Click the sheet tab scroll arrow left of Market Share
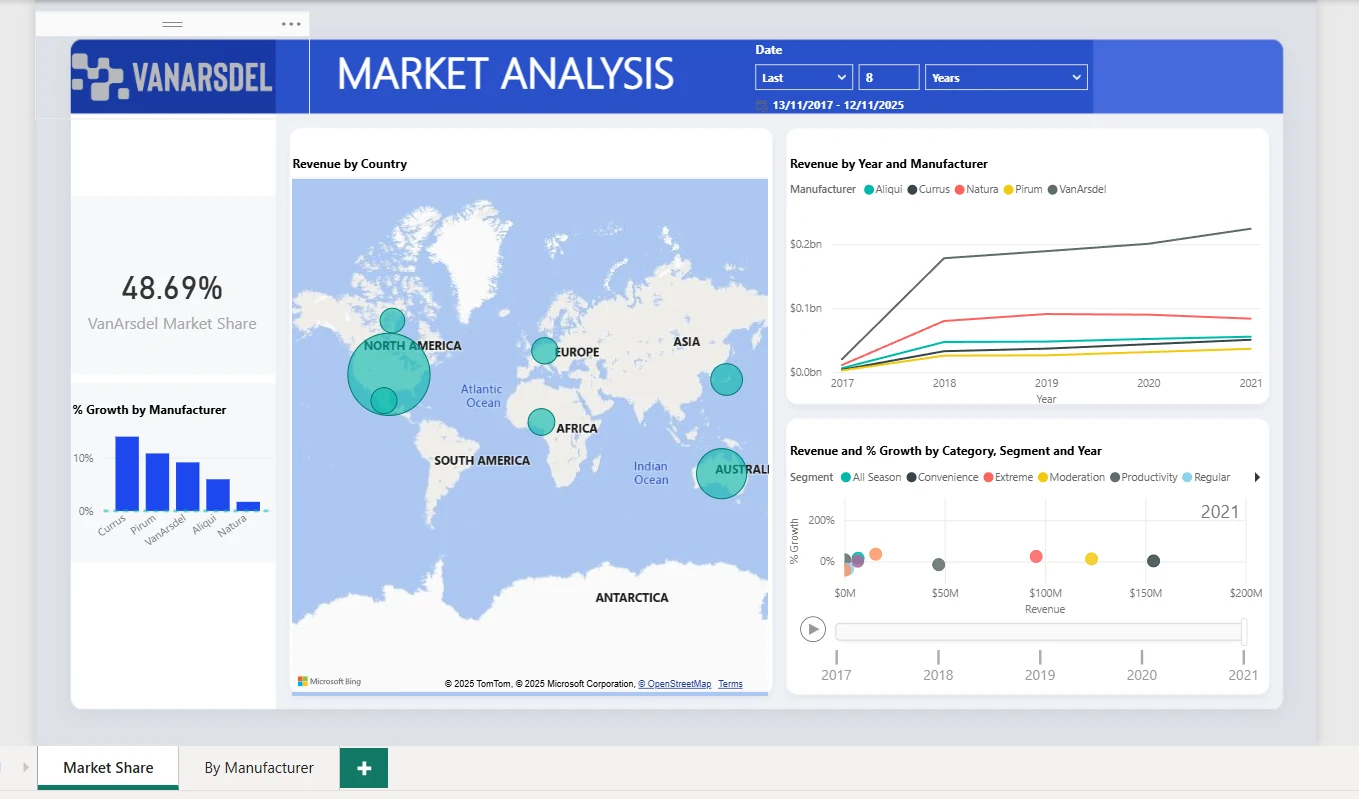Image resolution: width=1359 pixels, height=799 pixels. (x=26, y=767)
